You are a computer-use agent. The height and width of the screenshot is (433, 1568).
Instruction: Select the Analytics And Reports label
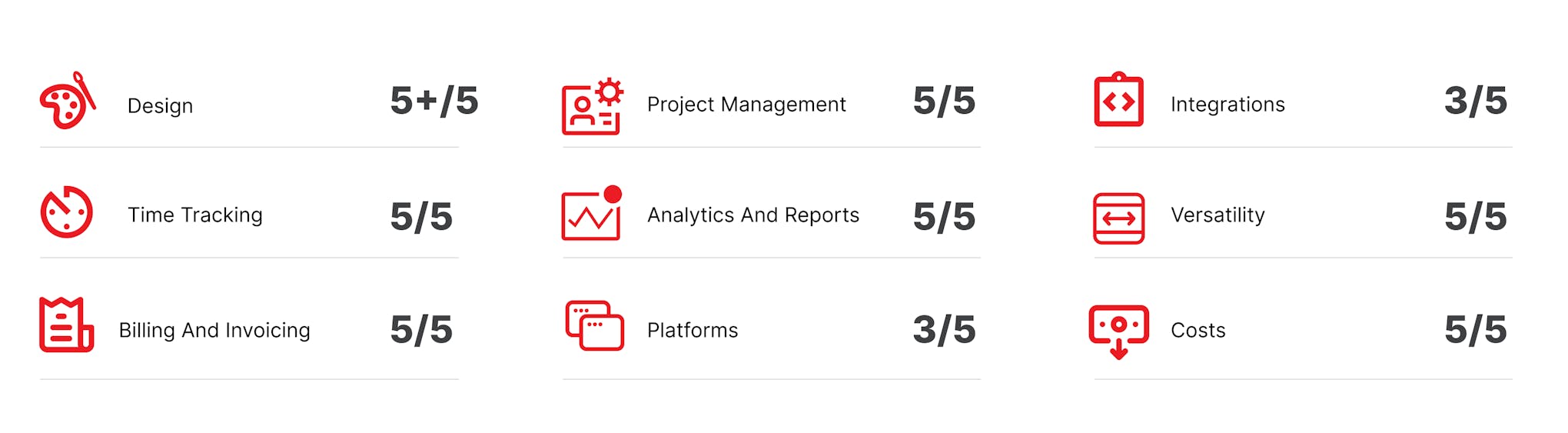point(753,215)
